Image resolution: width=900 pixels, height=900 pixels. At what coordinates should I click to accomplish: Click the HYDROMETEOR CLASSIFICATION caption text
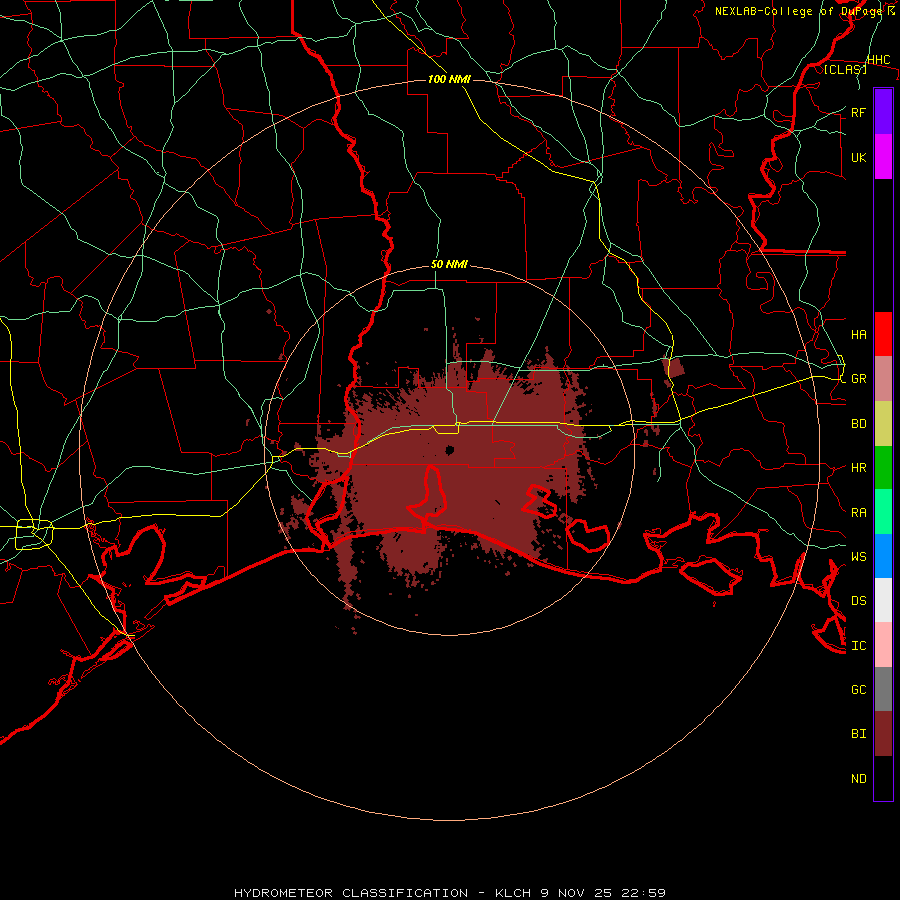351,893
